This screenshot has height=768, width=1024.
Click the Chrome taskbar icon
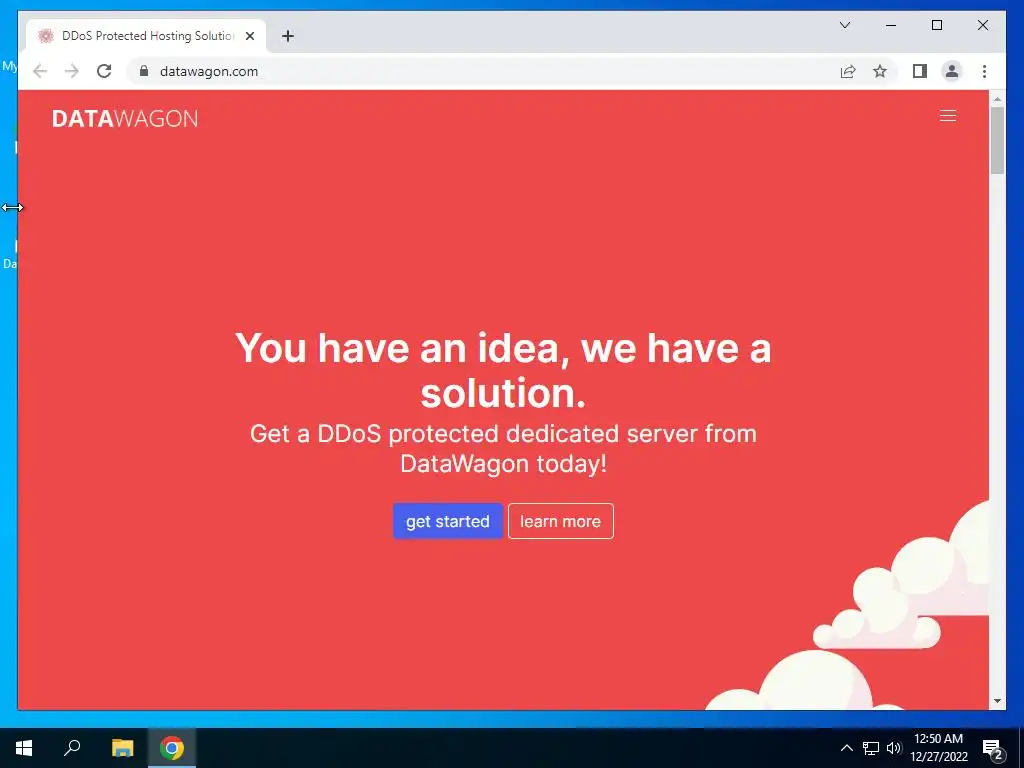pos(172,748)
